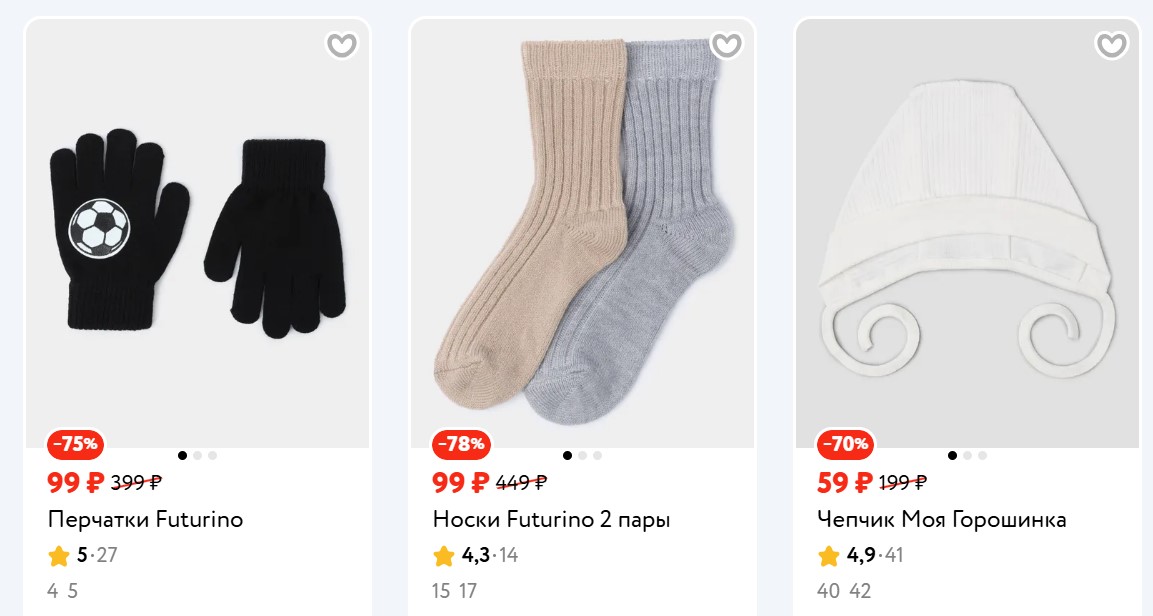Image resolution: width=1153 pixels, height=616 pixels.
Task: Choose size 42 for Чепчик Моя Горошинка
Action: click(x=860, y=591)
